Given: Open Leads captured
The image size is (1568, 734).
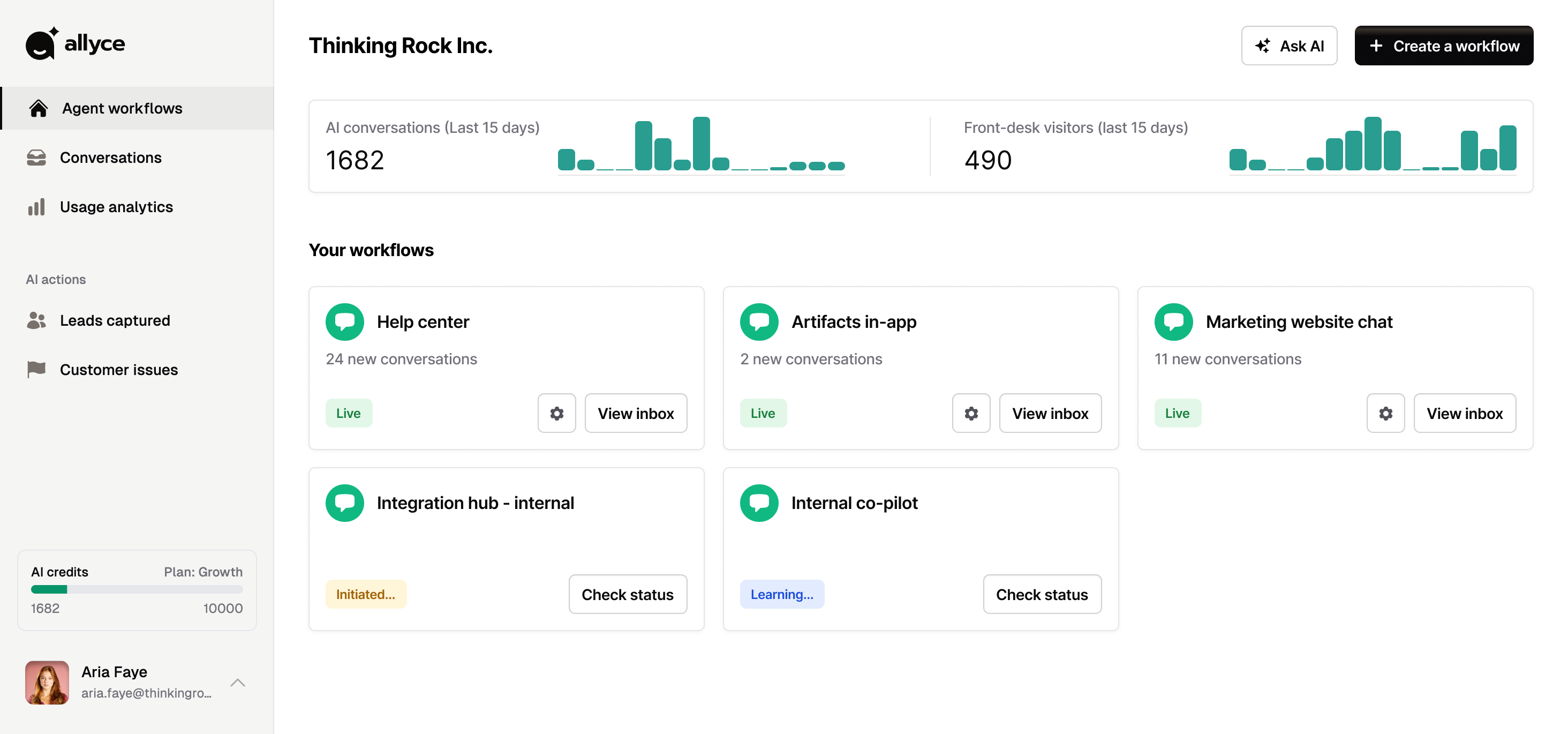Looking at the screenshot, I should (137, 320).
